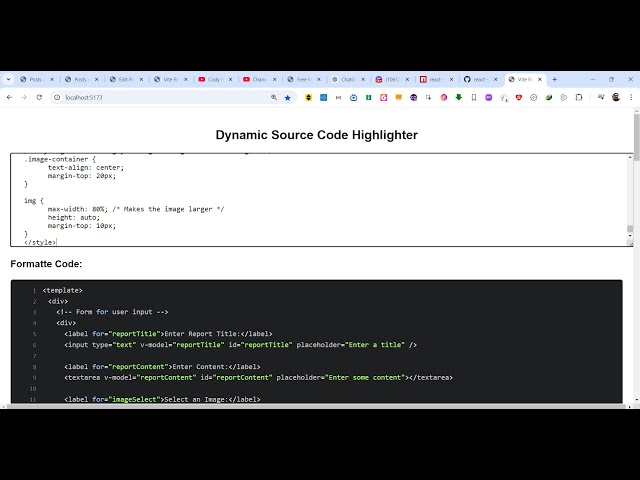Click inside the source code textarea
Viewport: 640px width, 480px height.
pyautogui.click(x=300, y=200)
